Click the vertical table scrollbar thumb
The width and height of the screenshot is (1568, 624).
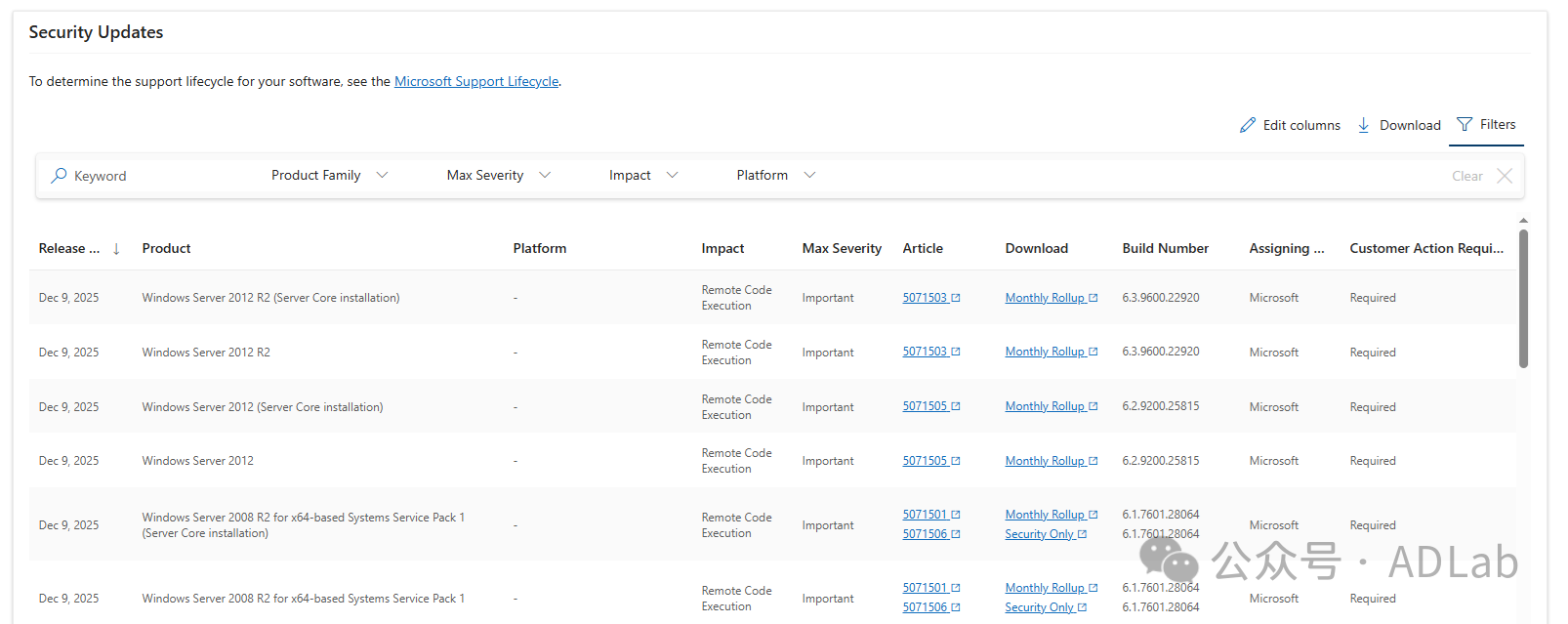click(x=1523, y=298)
